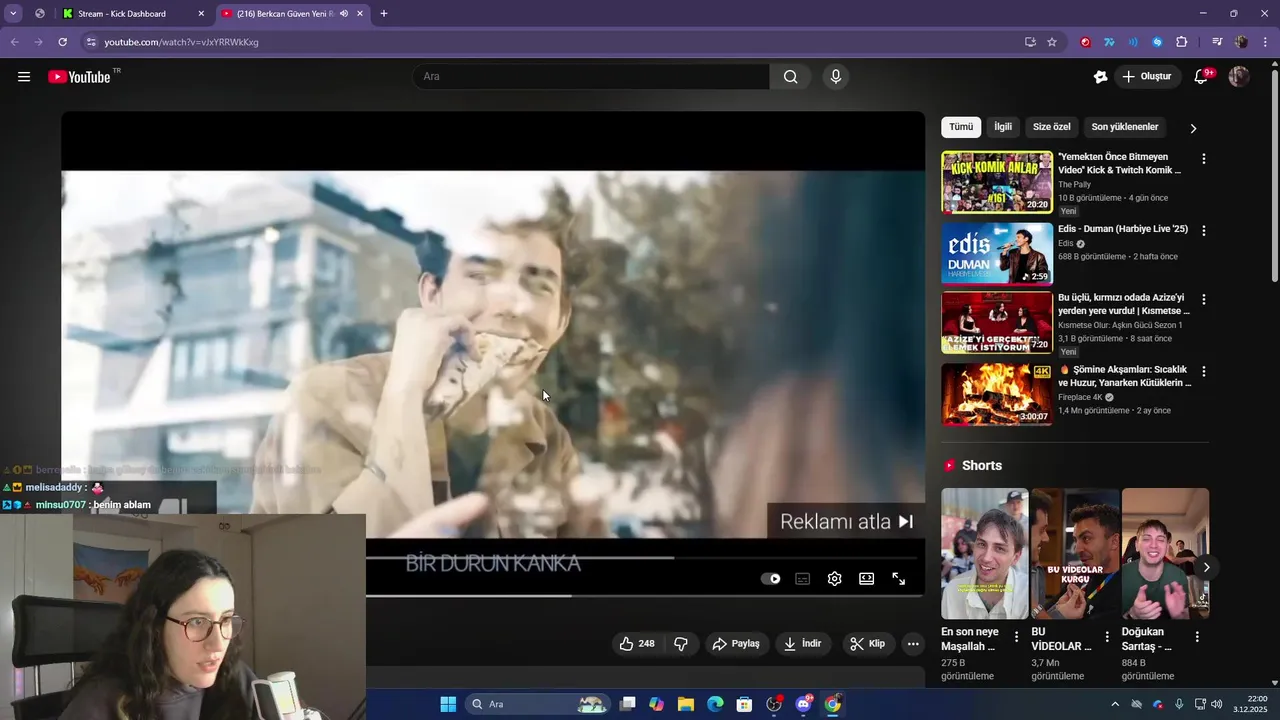Open Microsoft Edge from taskbar
This screenshot has height=720, width=1280.
click(x=715, y=704)
